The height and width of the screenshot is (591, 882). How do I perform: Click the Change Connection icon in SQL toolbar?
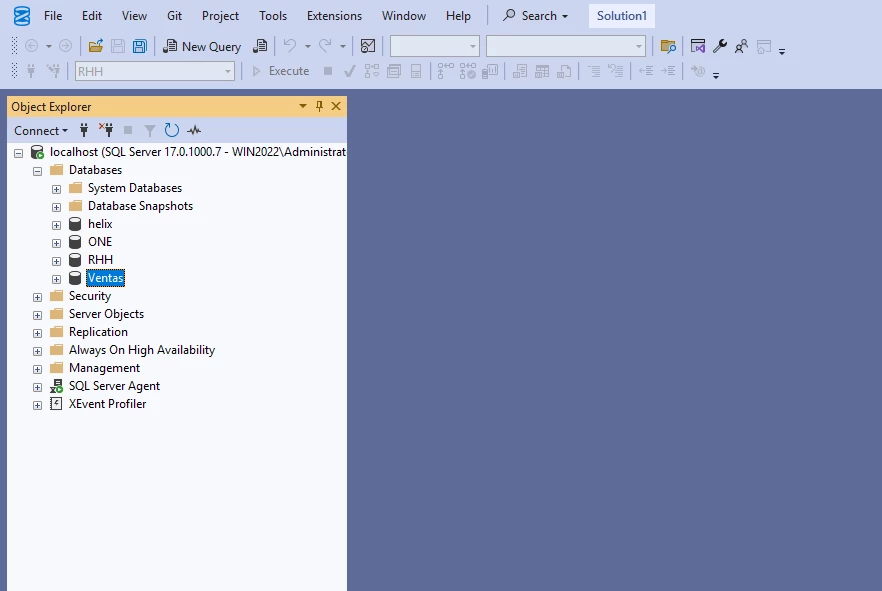(x=53, y=71)
